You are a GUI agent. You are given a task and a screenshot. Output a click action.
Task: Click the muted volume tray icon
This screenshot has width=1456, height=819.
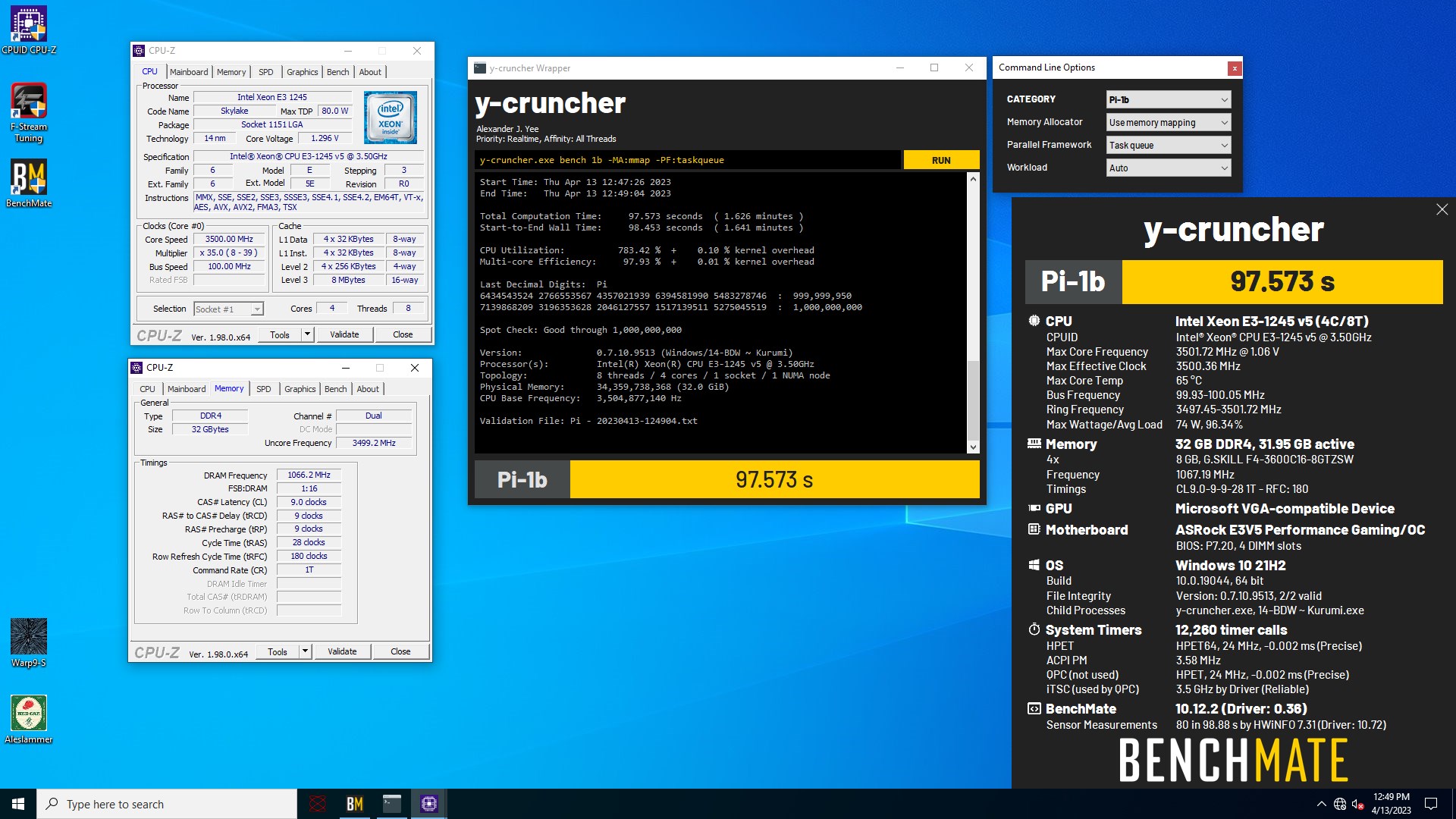coord(1358,804)
